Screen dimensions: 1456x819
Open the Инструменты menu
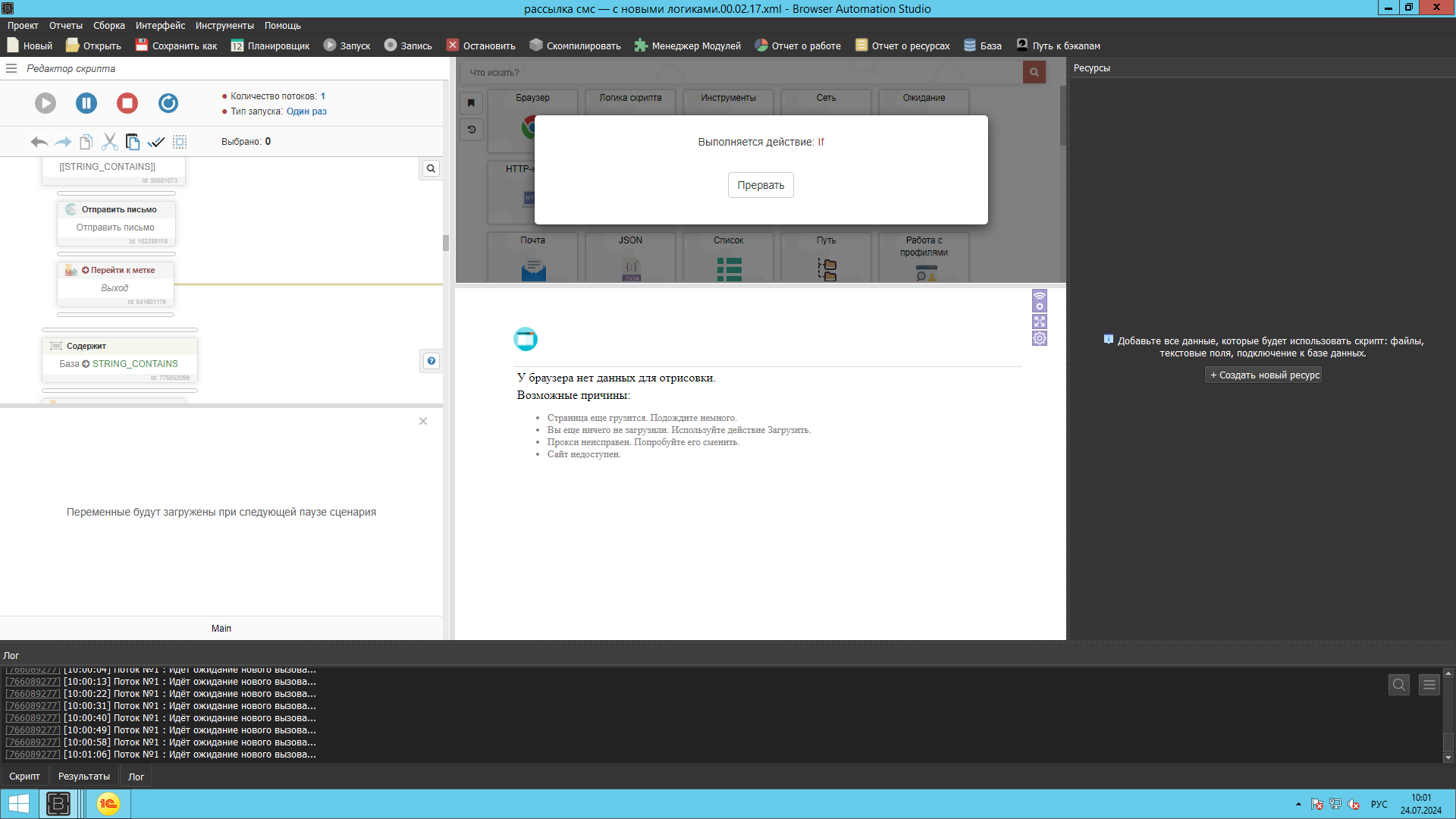point(224,26)
